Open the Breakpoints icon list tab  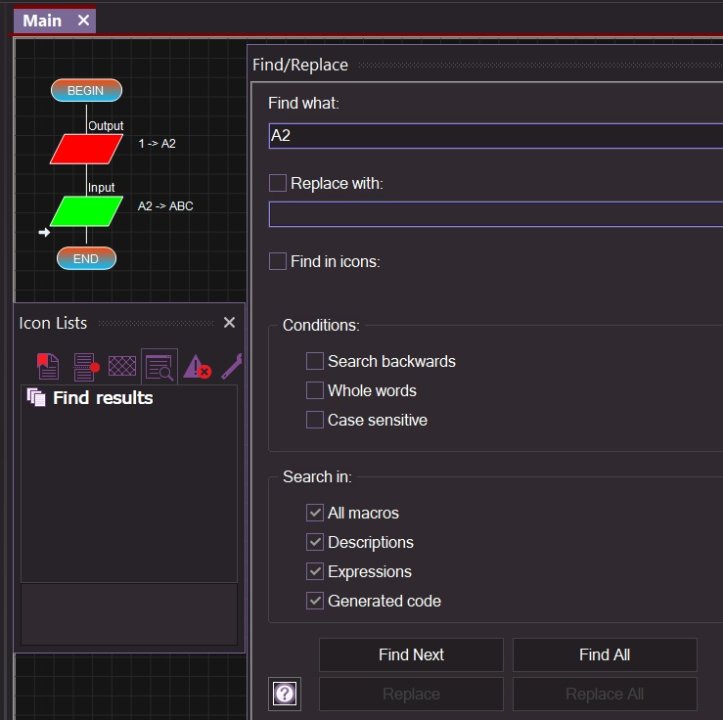[86, 367]
